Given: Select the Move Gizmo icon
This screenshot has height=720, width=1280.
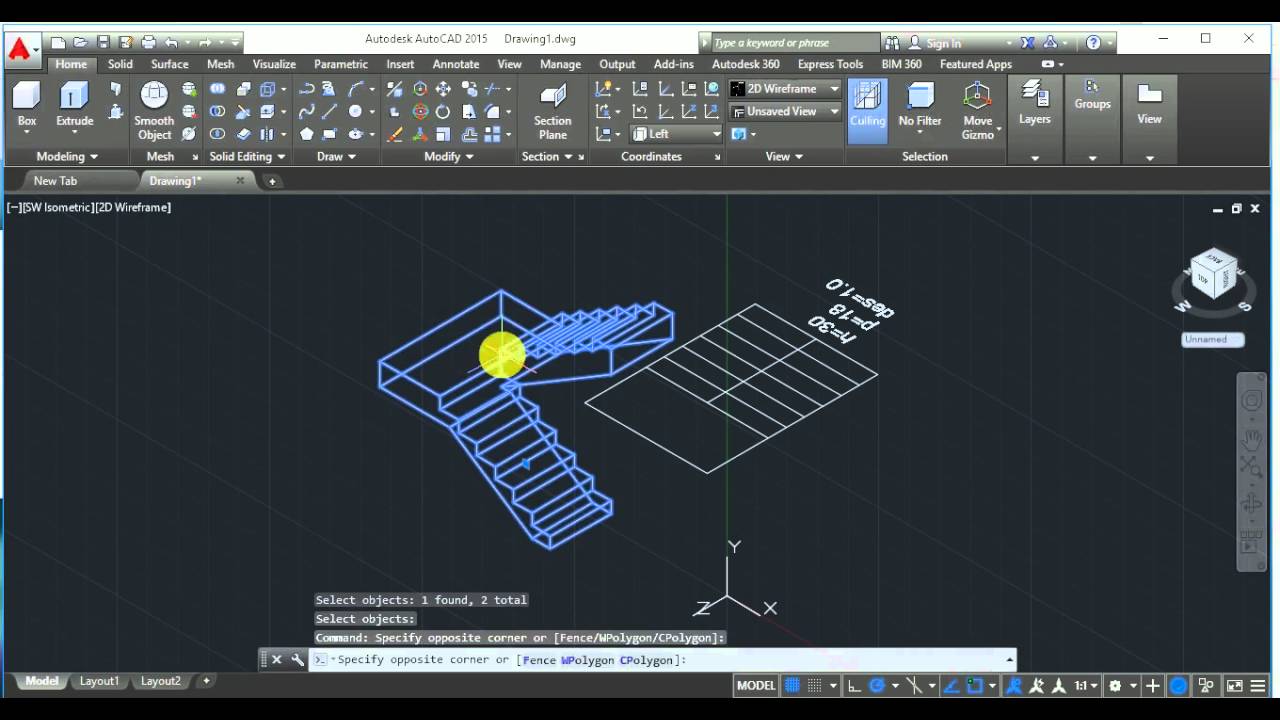Looking at the screenshot, I should pos(977,98).
